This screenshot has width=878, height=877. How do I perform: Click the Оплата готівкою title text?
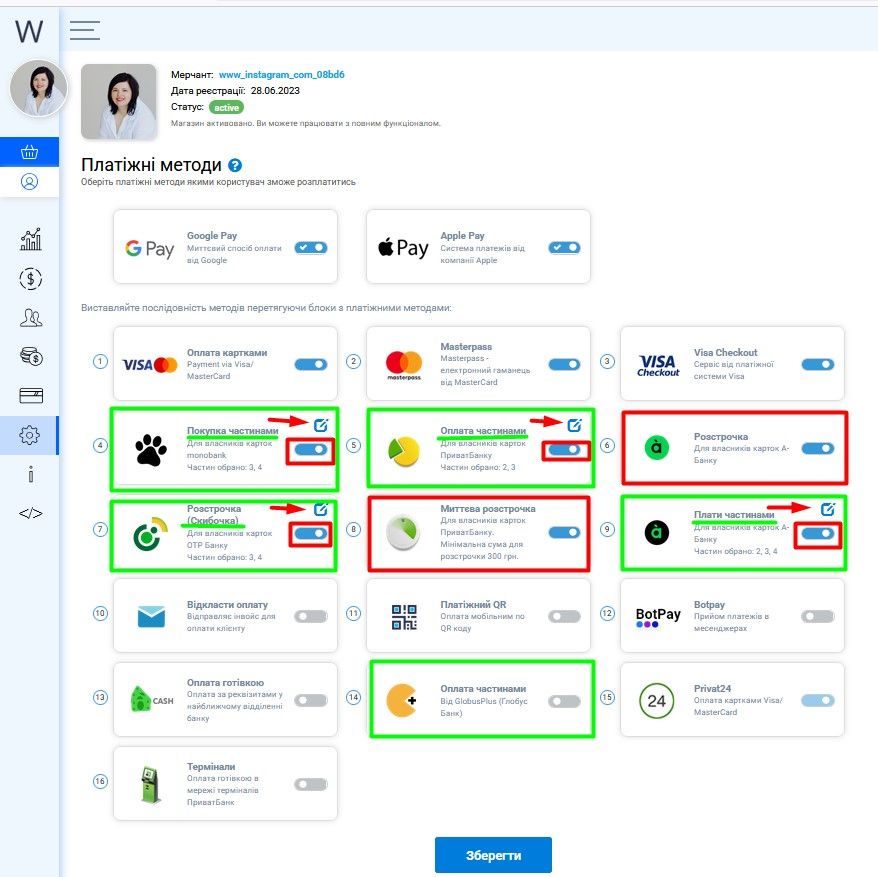(x=225, y=683)
